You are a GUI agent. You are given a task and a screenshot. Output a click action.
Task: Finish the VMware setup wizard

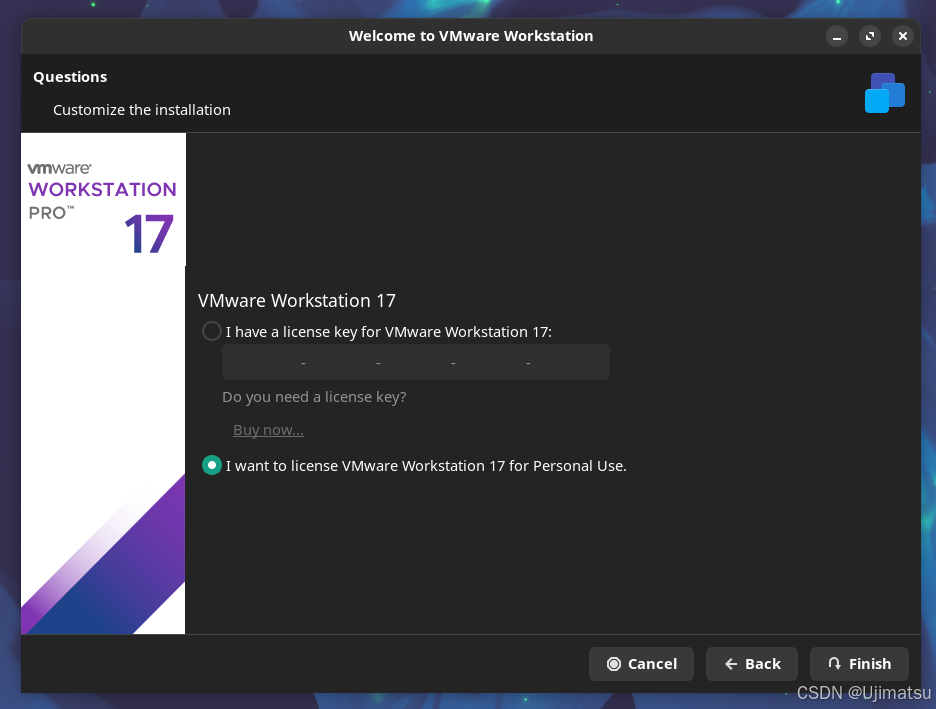[859, 664]
